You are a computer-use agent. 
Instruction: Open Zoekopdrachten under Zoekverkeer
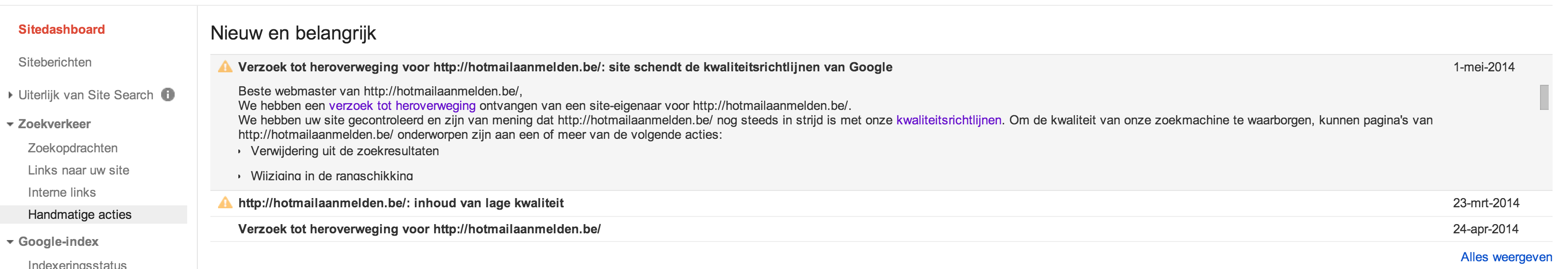[x=72, y=148]
